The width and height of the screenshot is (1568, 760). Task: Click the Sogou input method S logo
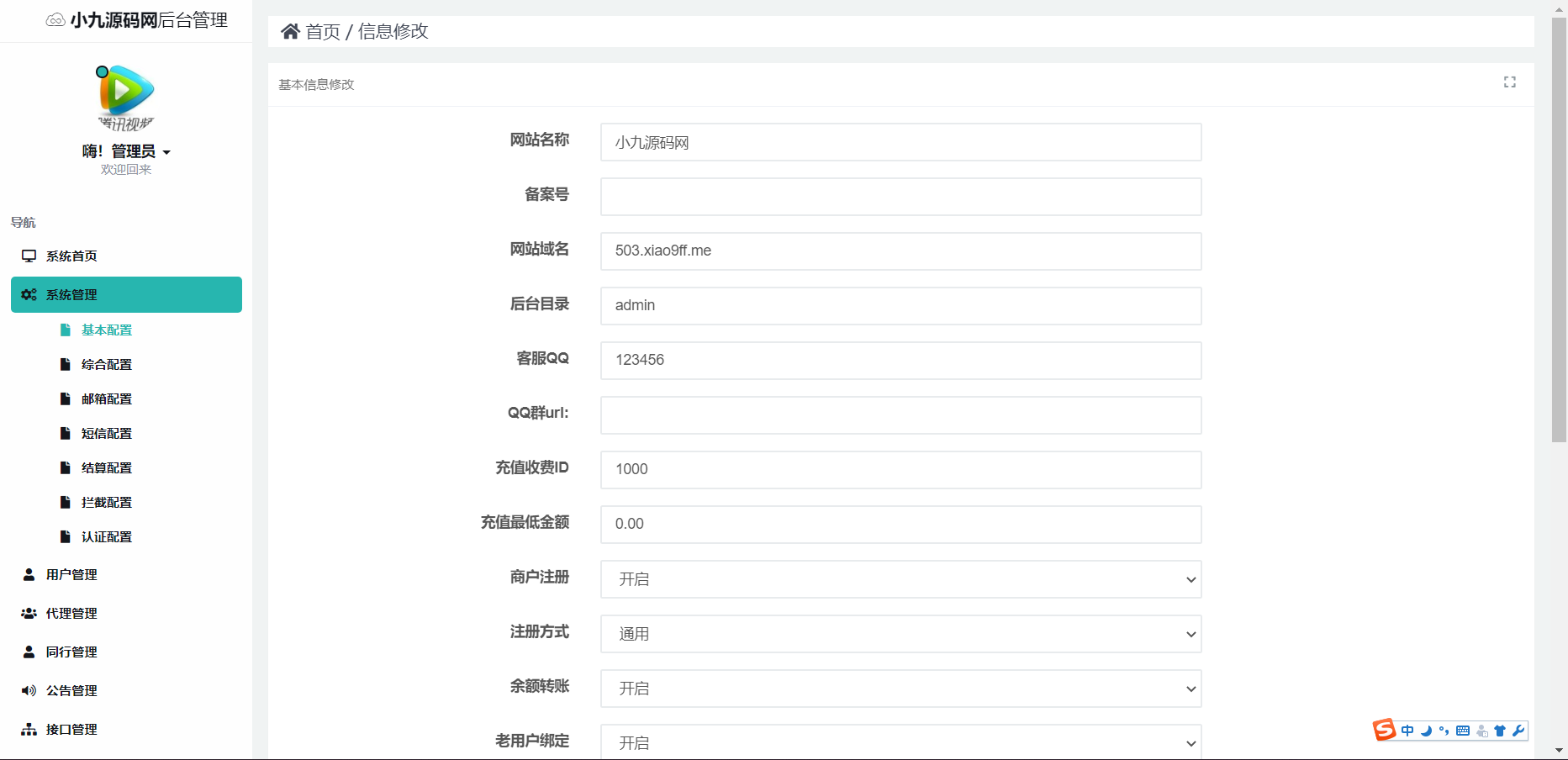coord(1384,730)
